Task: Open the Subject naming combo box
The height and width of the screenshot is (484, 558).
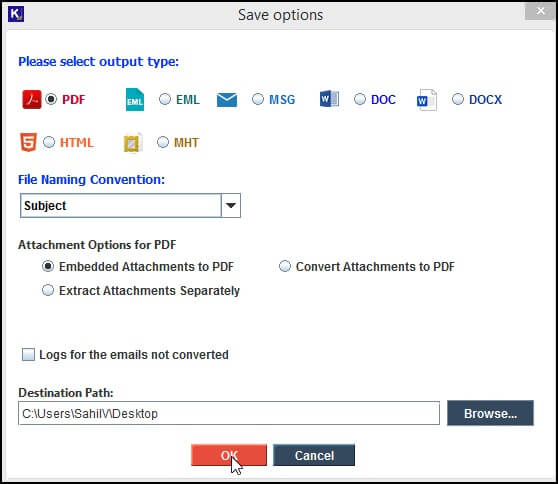Action: click(x=130, y=205)
